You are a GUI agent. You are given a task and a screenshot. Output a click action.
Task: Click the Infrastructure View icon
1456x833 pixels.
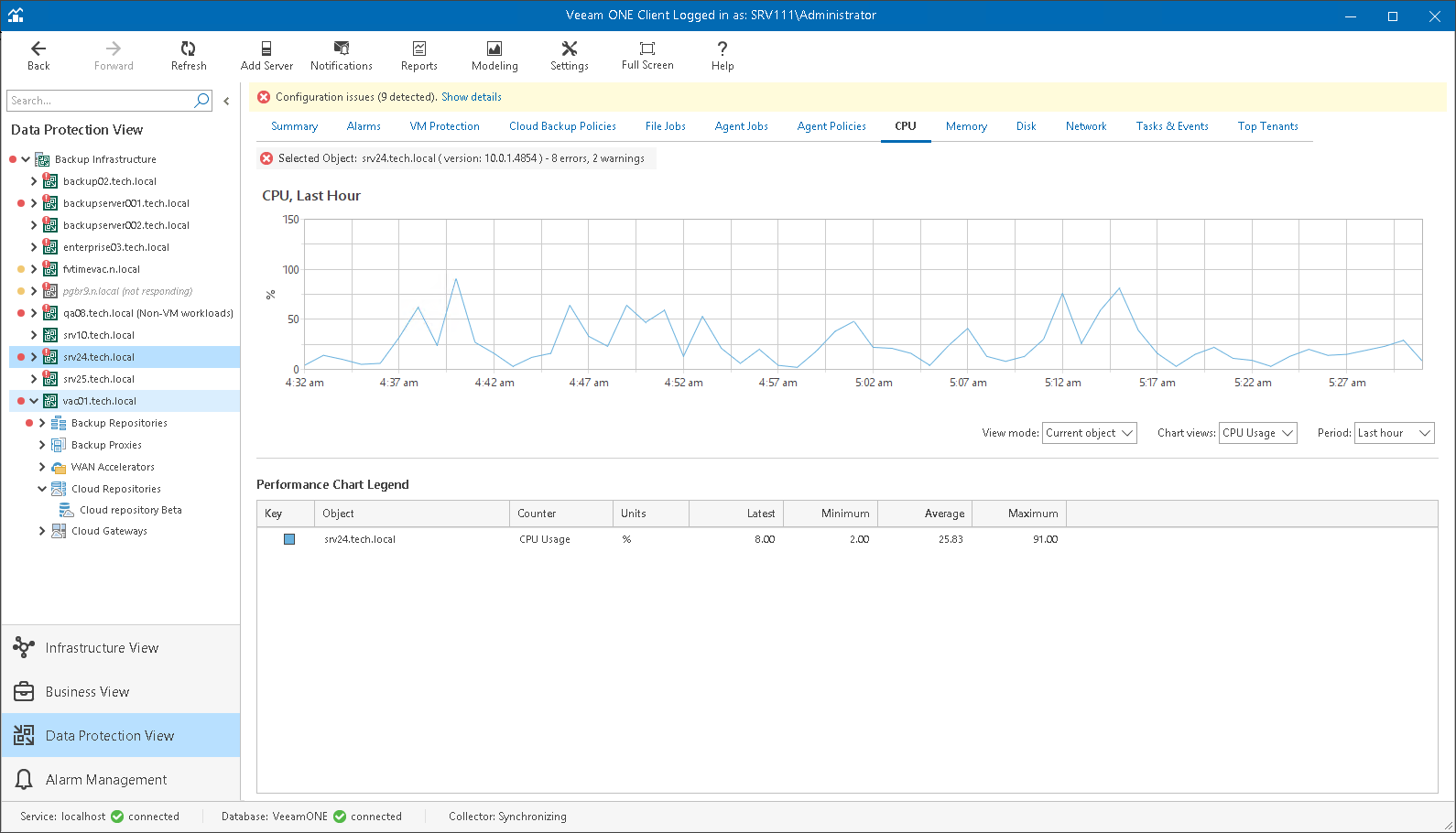(24, 648)
